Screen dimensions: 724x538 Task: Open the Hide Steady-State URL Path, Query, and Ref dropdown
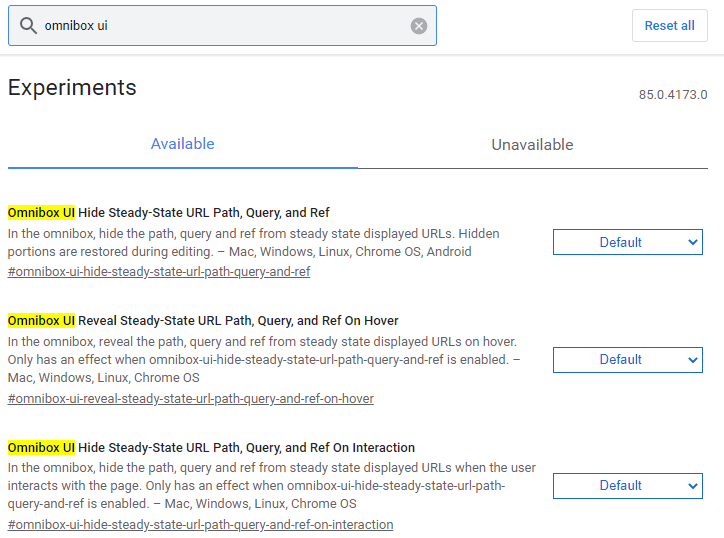(x=627, y=242)
